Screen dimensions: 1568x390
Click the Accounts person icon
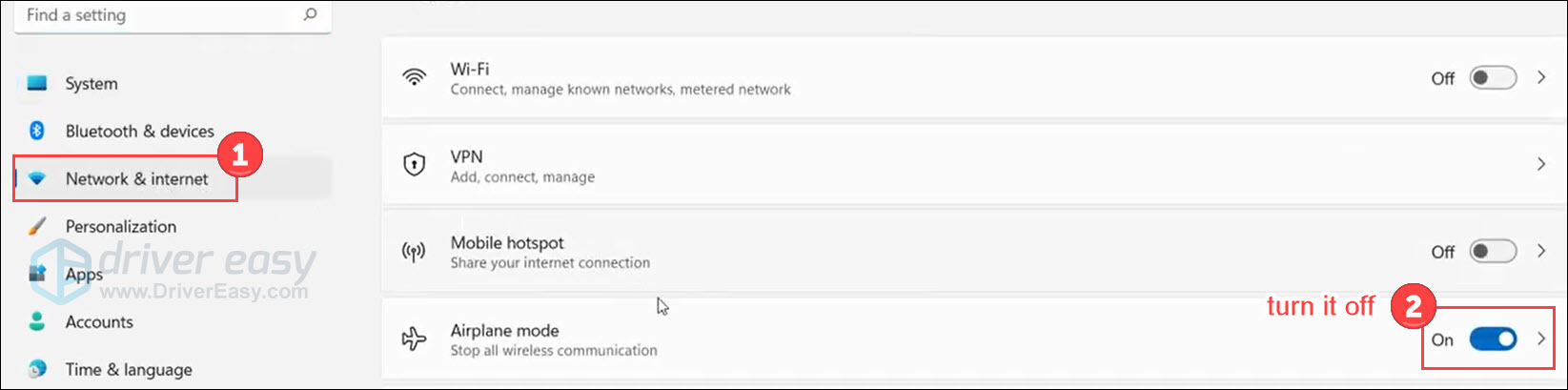click(x=37, y=321)
